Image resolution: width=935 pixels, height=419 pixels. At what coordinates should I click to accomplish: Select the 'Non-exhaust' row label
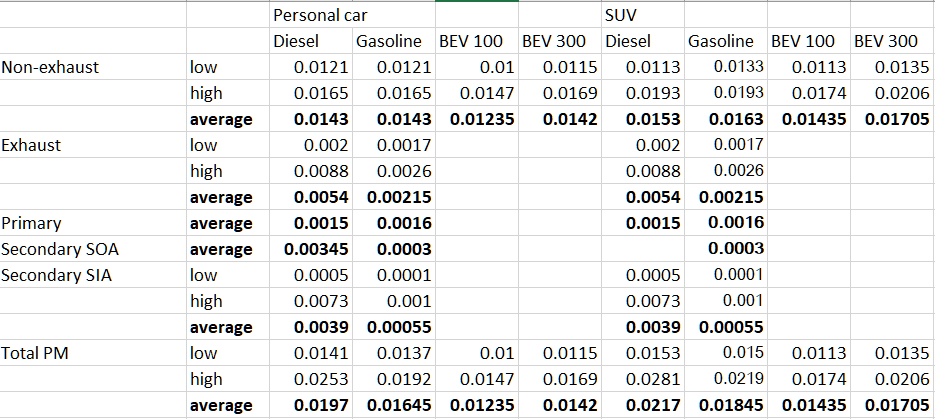point(50,67)
